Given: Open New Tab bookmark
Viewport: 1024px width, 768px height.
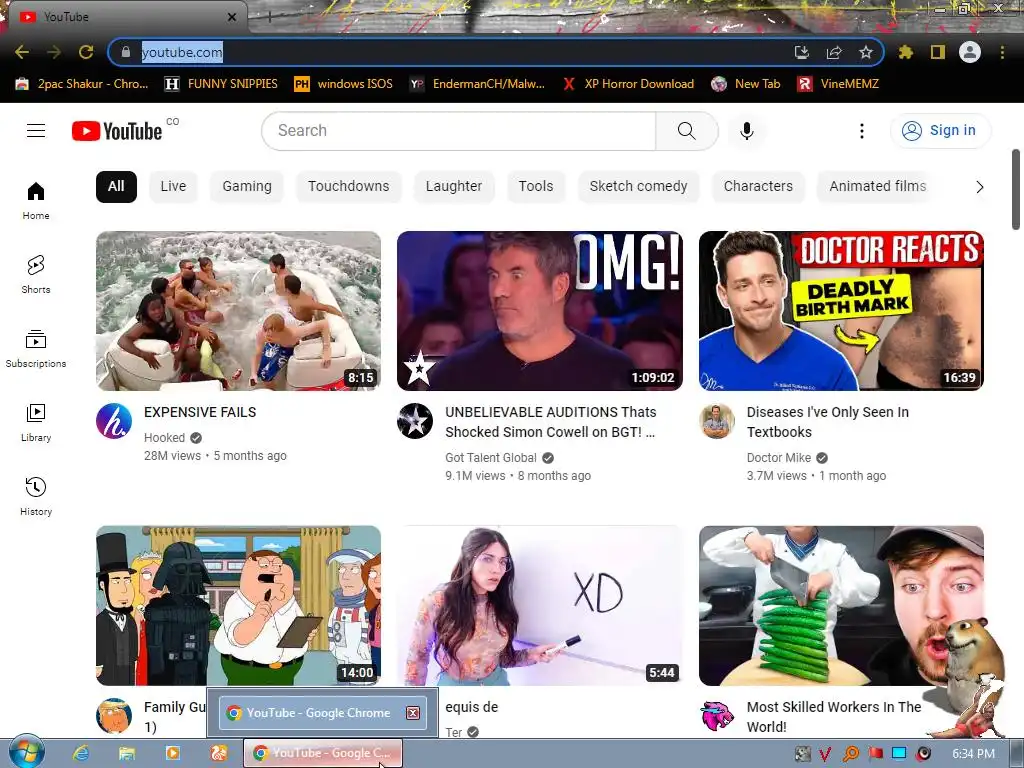Looking at the screenshot, I should [746, 84].
